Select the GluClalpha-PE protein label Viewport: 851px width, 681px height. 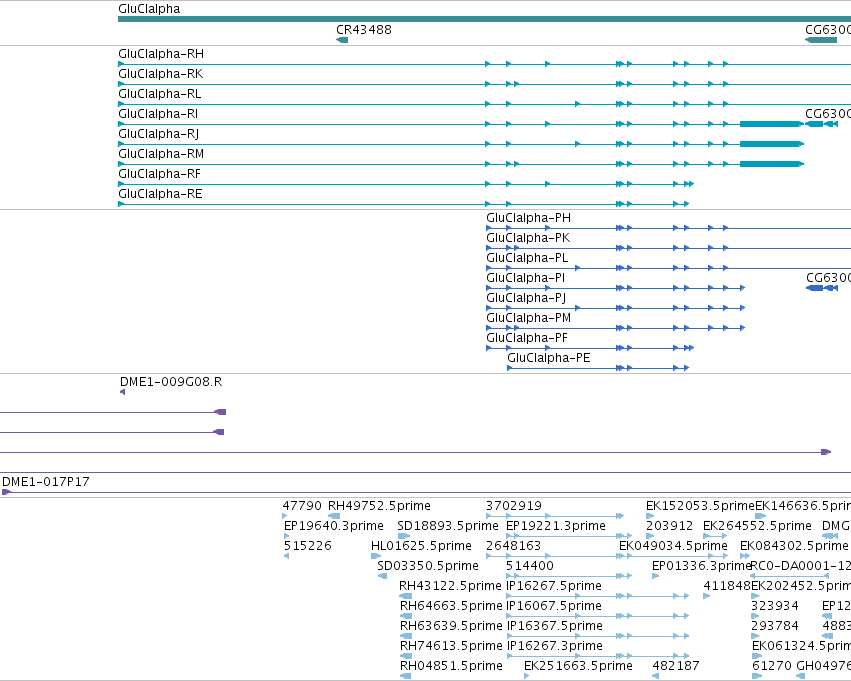[x=549, y=358]
